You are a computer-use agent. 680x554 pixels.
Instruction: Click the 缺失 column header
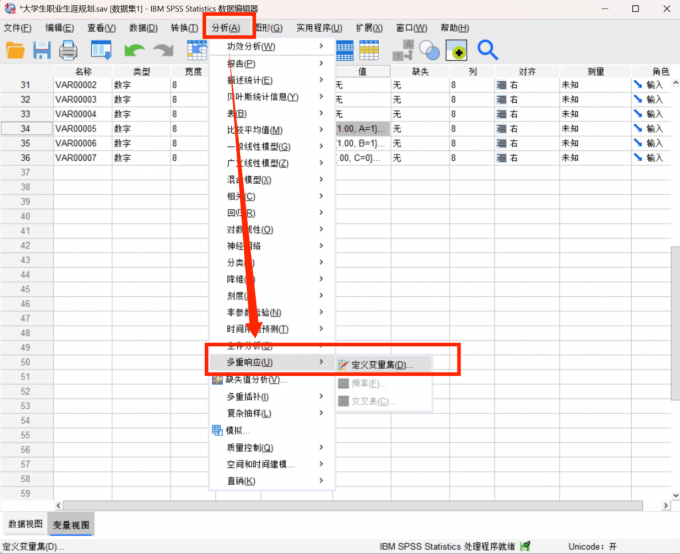click(x=420, y=71)
